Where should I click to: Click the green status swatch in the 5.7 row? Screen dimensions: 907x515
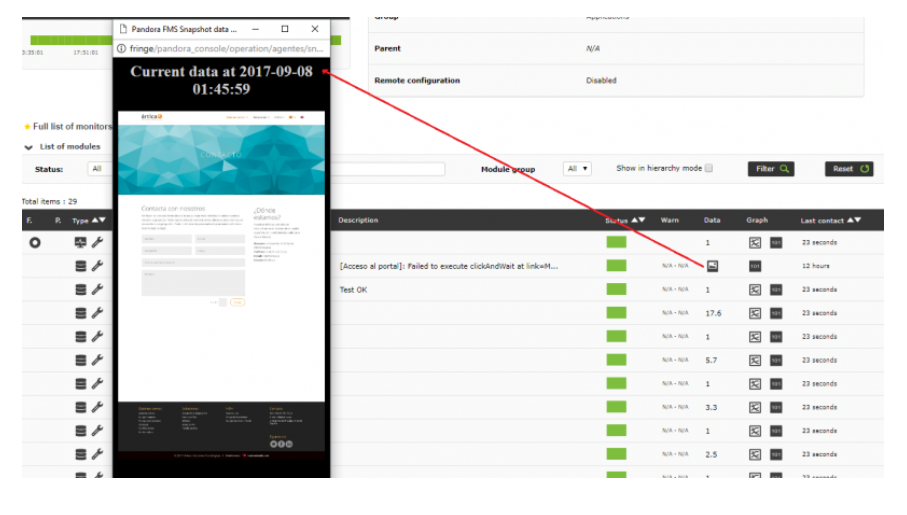tap(616, 360)
